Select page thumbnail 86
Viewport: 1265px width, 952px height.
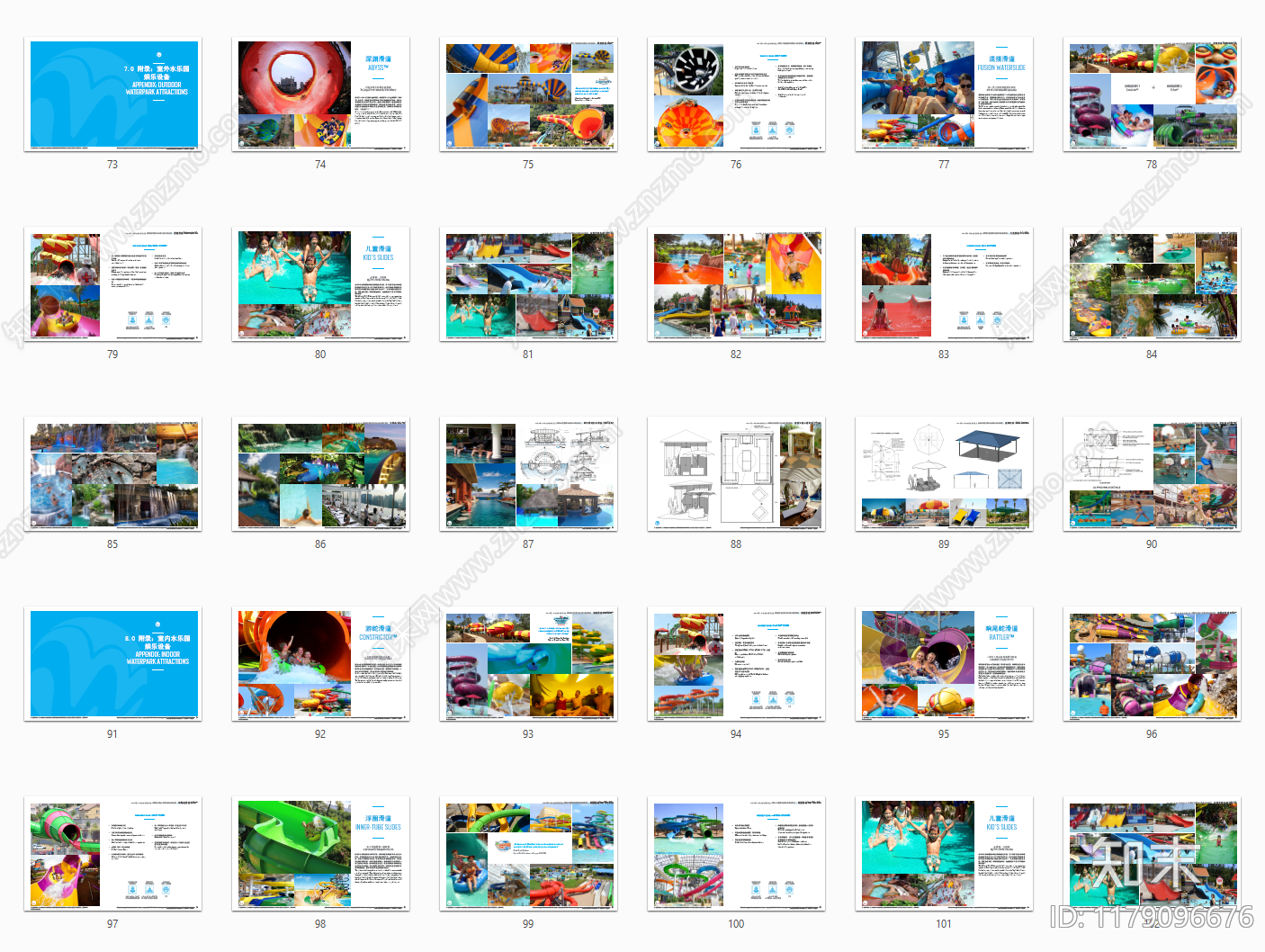pyautogui.click(x=320, y=474)
